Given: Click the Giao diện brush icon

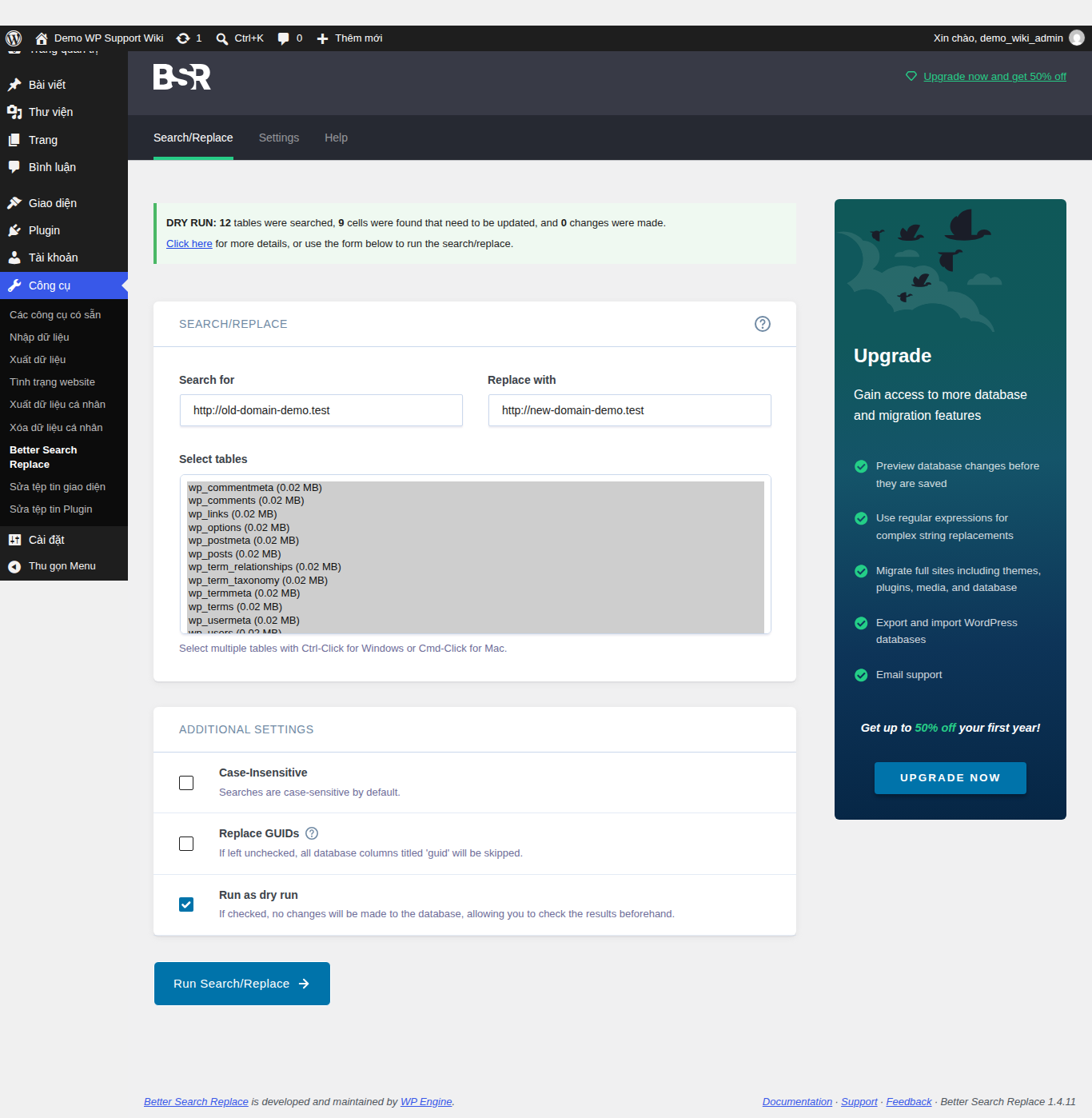Looking at the screenshot, I should (x=14, y=203).
